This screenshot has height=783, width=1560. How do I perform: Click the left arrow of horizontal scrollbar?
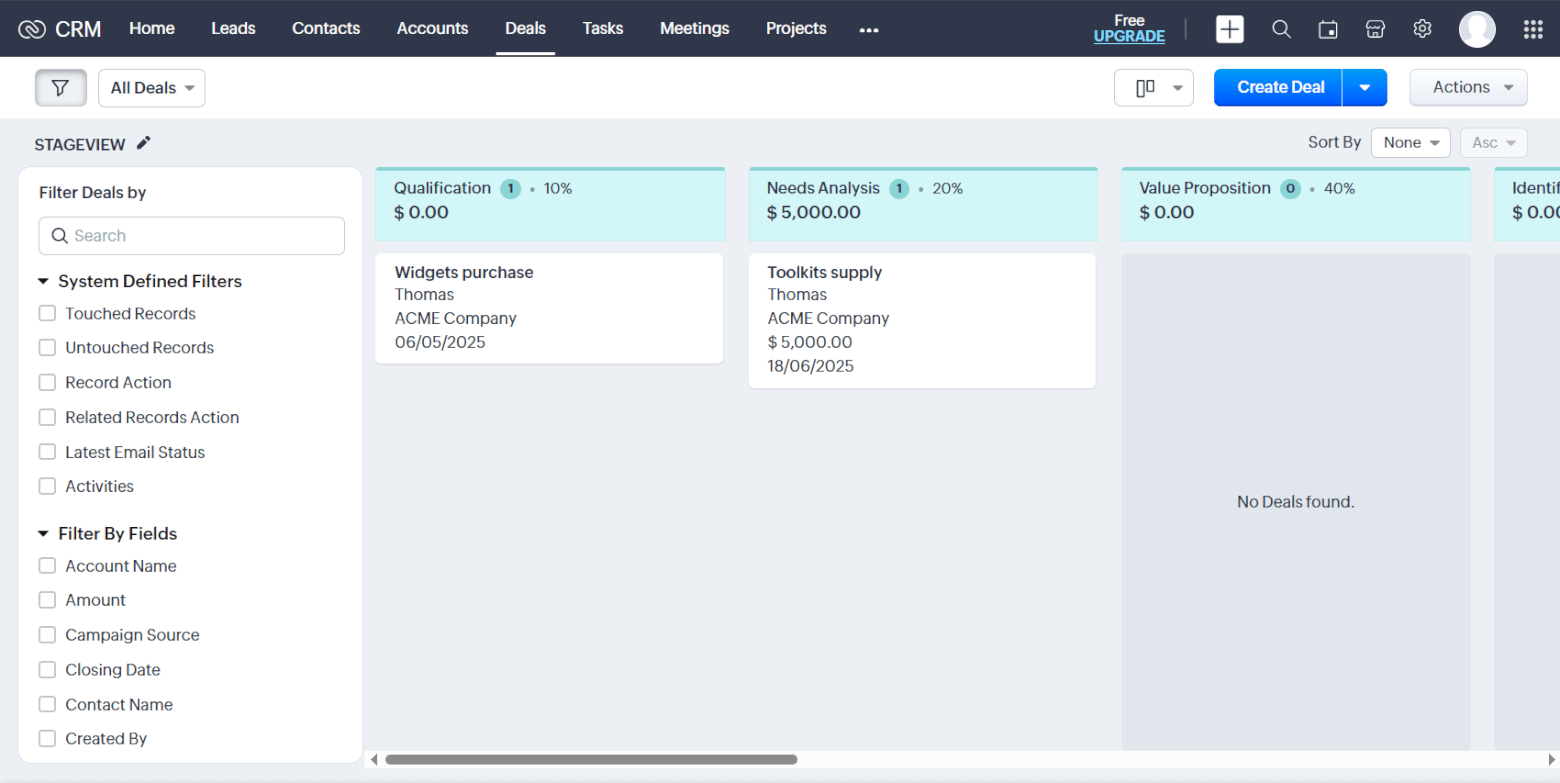374,760
